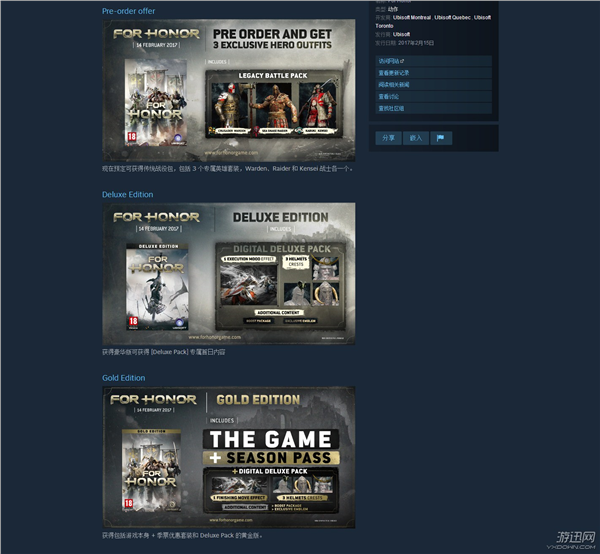The width and height of the screenshot is (600, 554).
Task: Click the Pre-order offer heading
Action: 129,11
